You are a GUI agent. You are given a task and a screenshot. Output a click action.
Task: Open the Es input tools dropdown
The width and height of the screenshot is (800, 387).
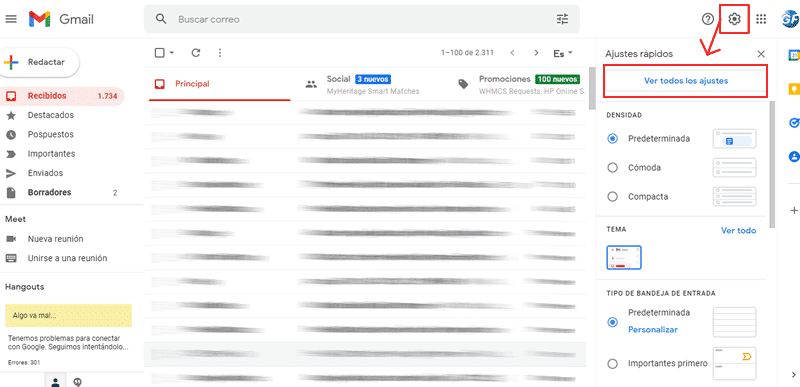[563, 53]
